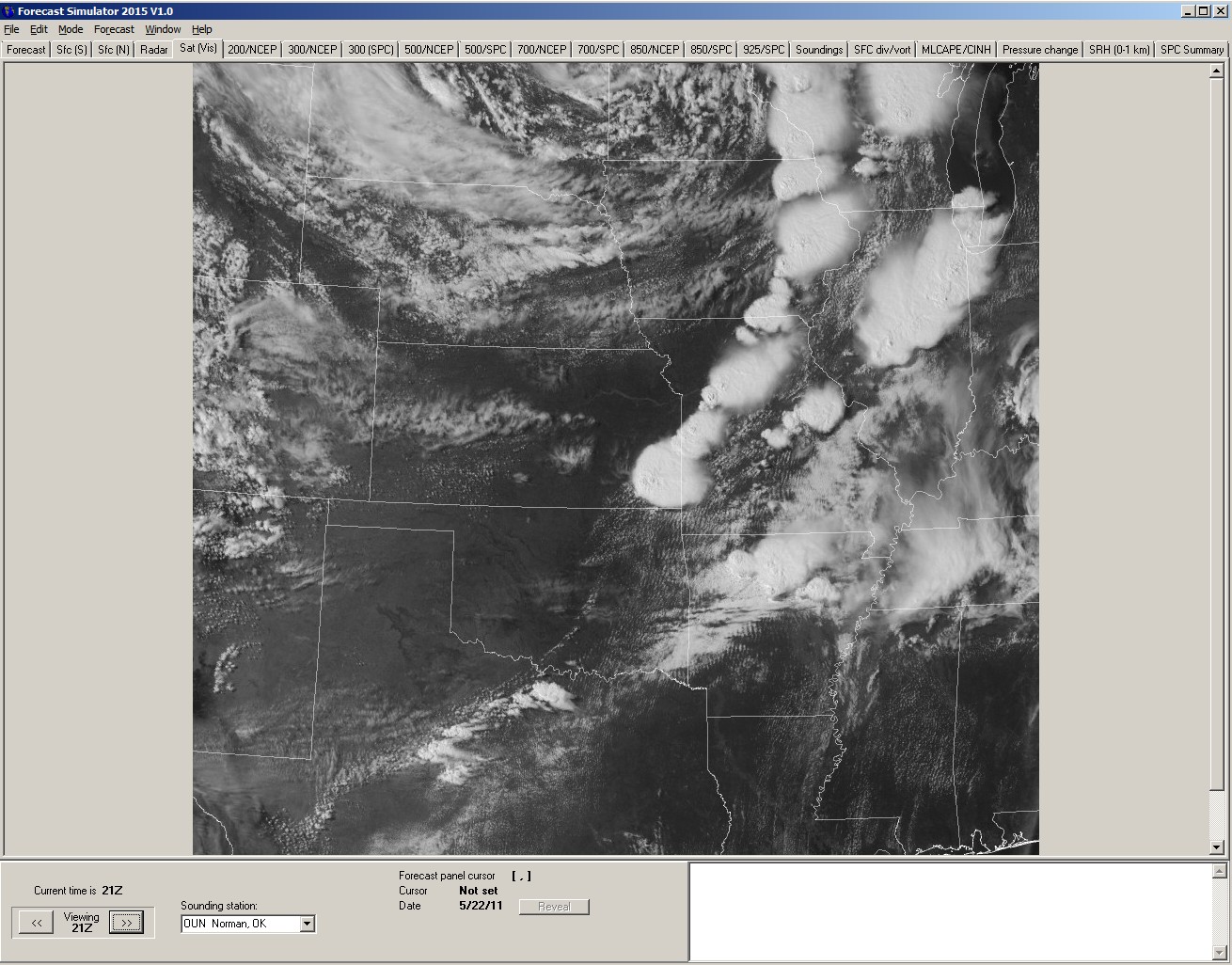
Task: Open the 850/NCEP tab
Action: (655, 50)
